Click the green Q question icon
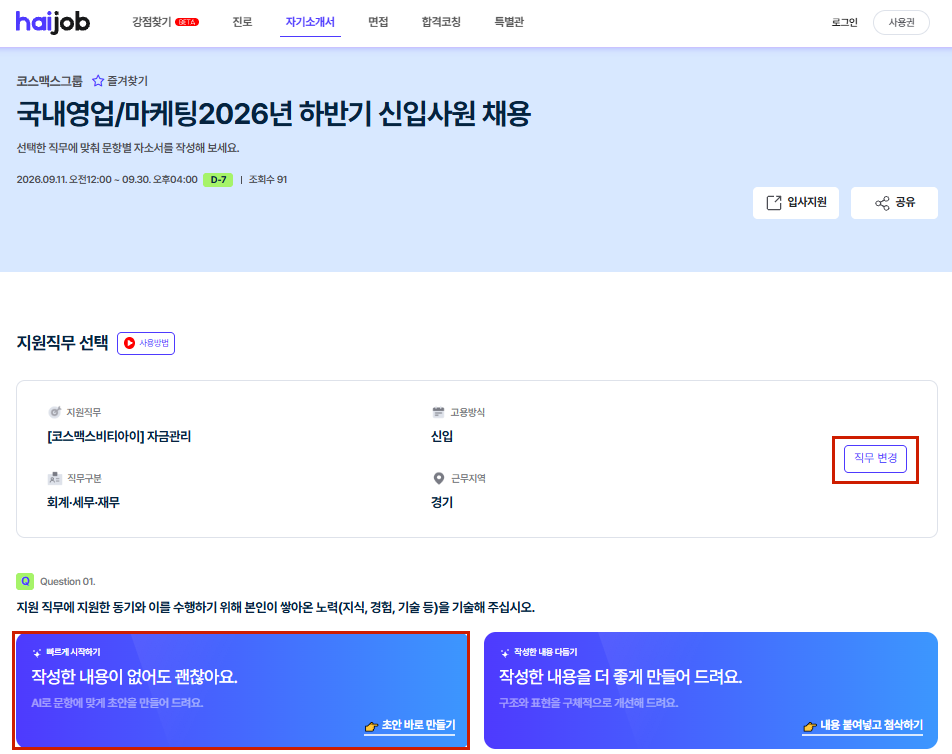 click(25, 581)
